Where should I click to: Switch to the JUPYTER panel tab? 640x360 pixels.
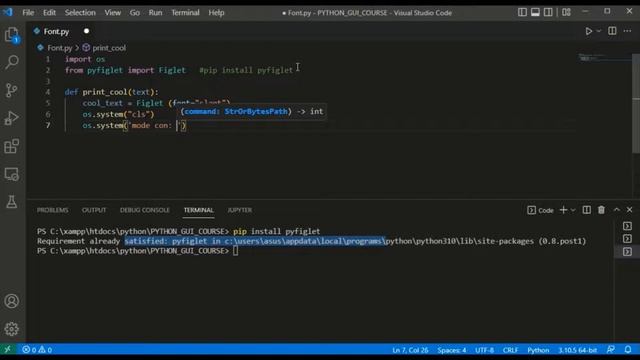[x=240, y=210]
